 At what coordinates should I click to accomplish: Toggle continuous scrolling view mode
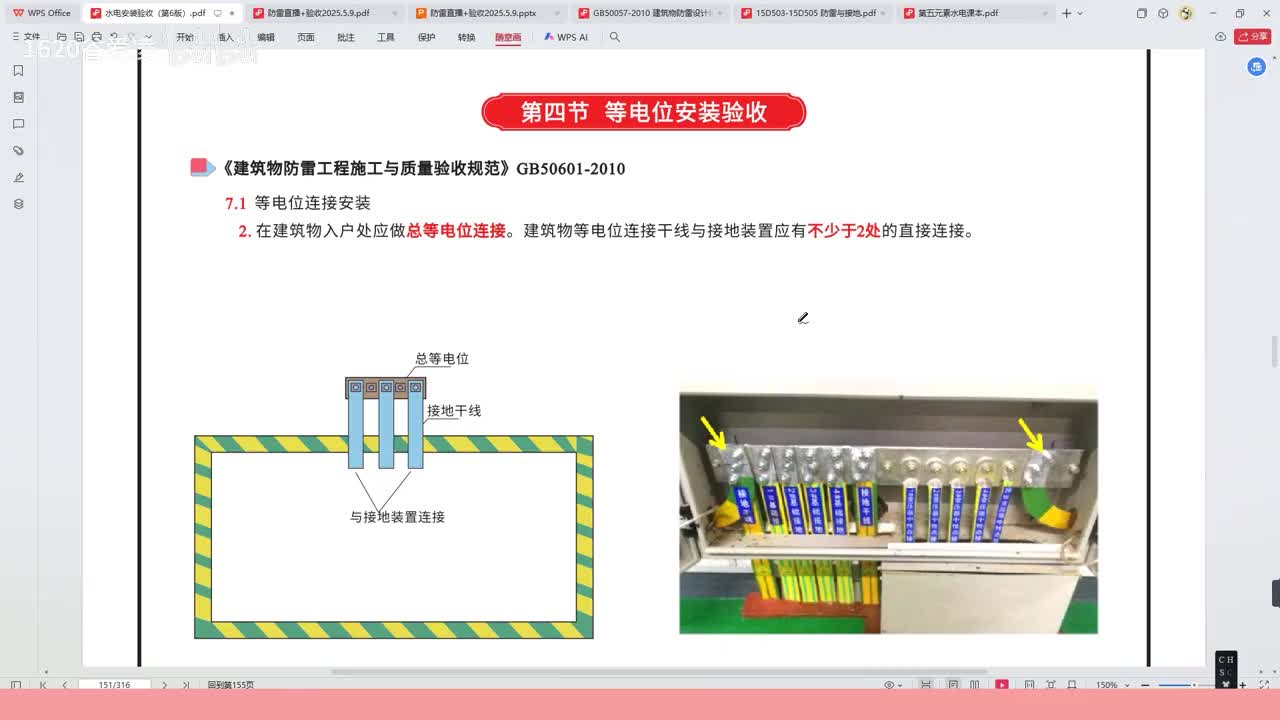926,685
